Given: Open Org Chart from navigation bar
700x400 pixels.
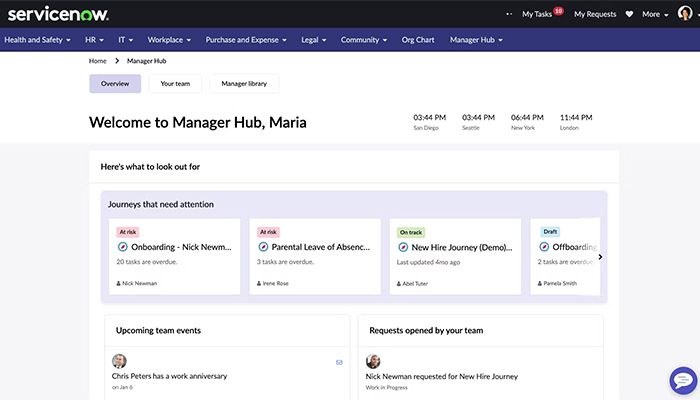Looking at the screenshot, I should click(417, 40).
